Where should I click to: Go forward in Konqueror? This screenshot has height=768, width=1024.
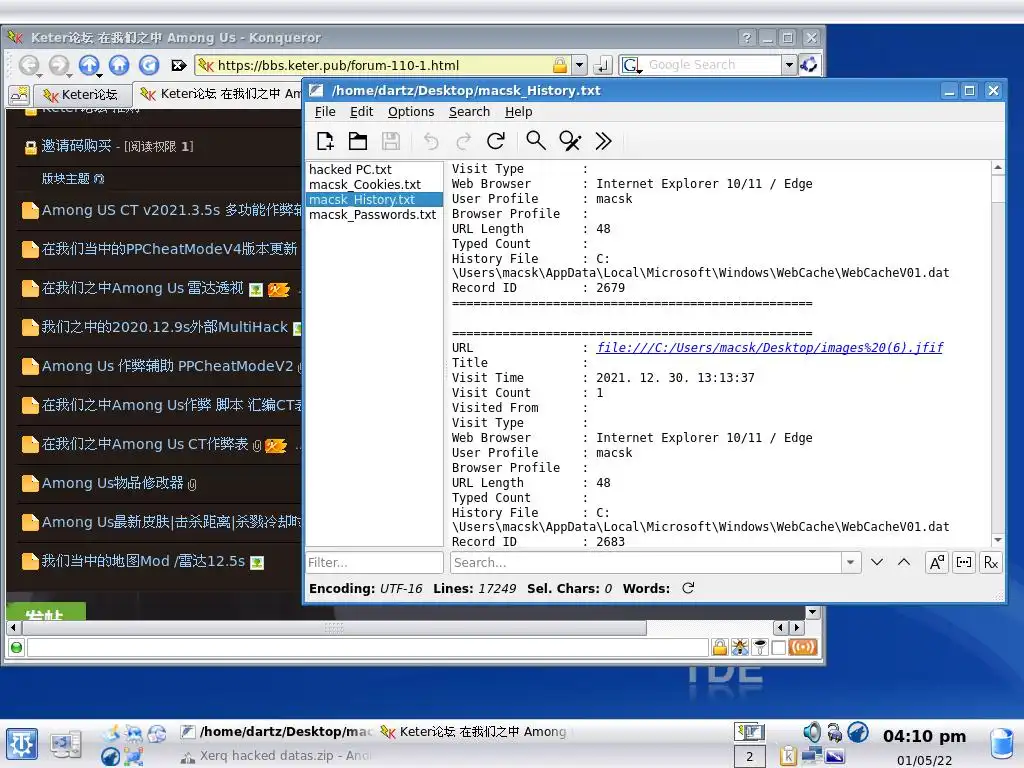click(59, 65)
